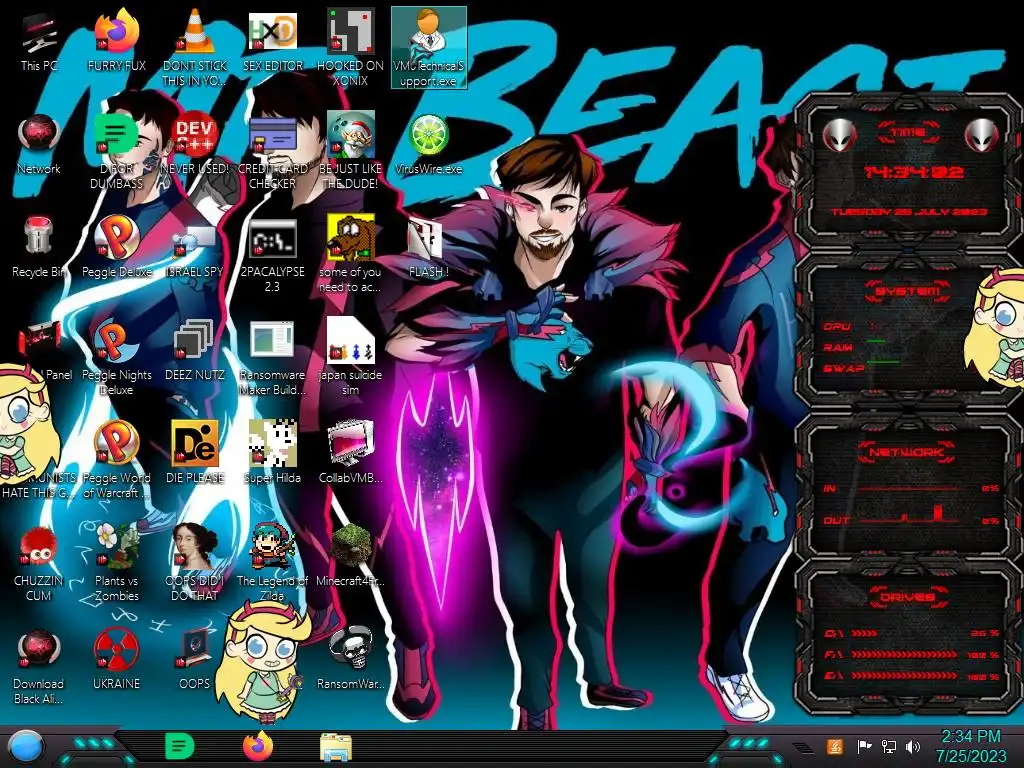Viewport: 1024px width, 768px height.
Task: Open the UKRAINE radiation icon shortcut
Action: 116,660
